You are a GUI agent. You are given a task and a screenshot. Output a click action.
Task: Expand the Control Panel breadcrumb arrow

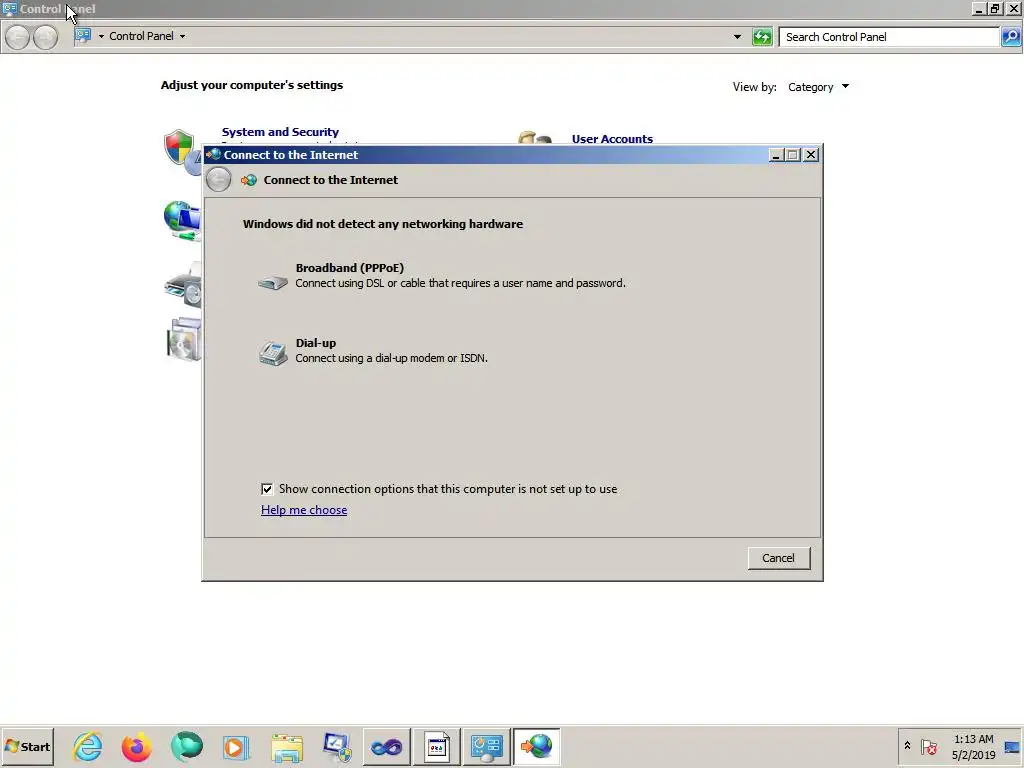[182, 37]
